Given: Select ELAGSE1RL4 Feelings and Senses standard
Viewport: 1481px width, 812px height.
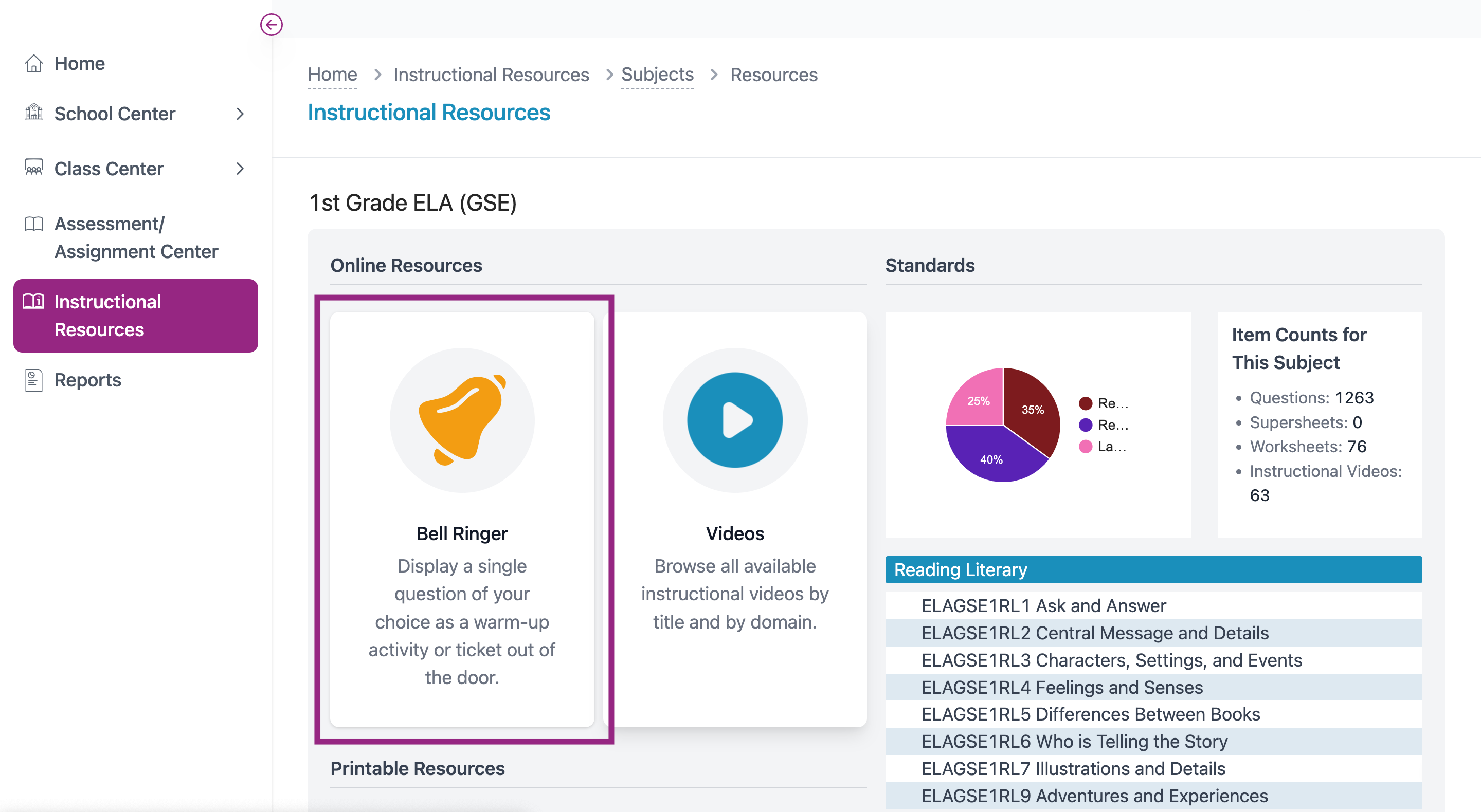Looking at the screenshot, I should (1061, 687).
